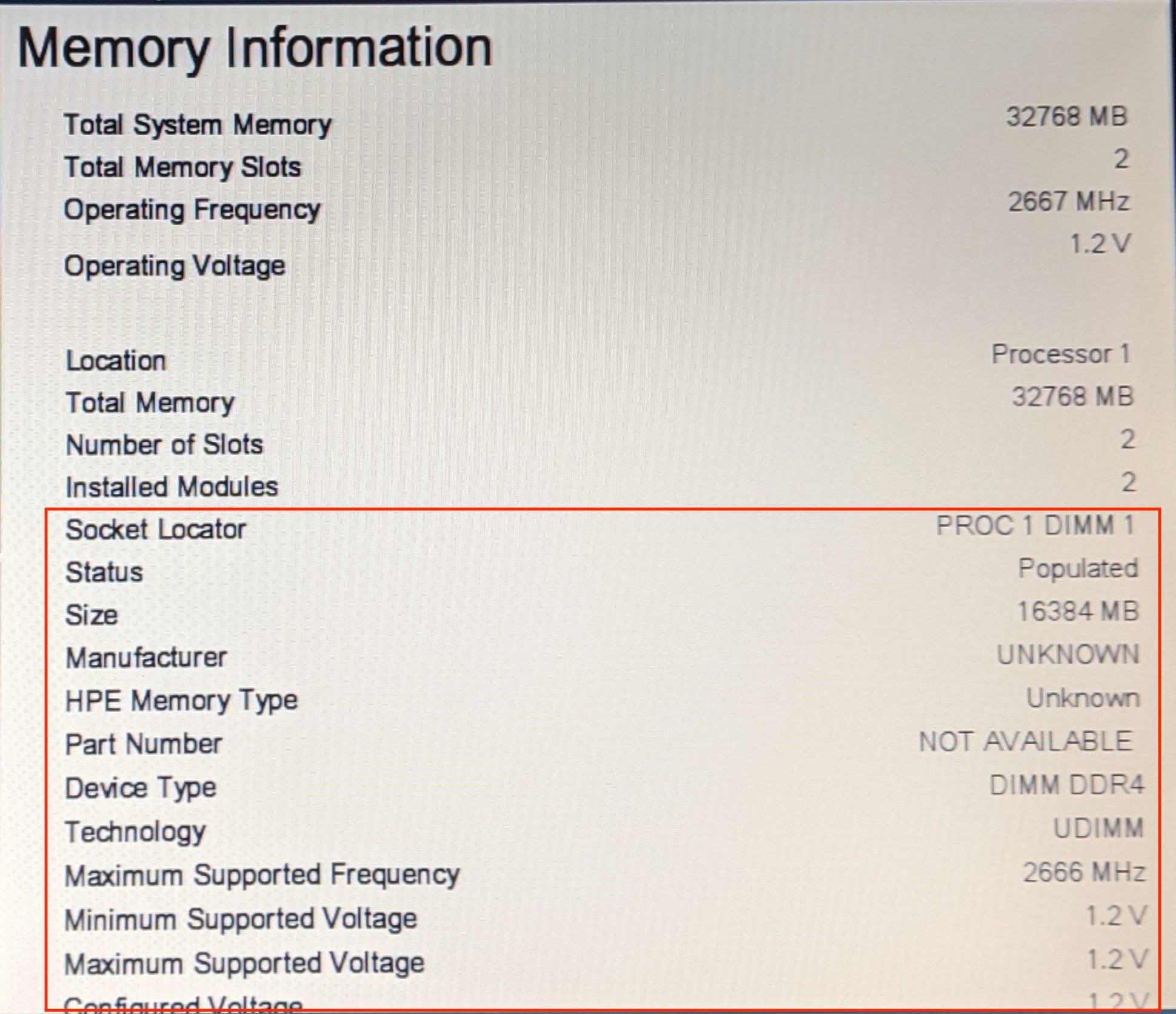Select the Installed Modules label
Image resolution: width=1176 pixels, height=1014 pixels.
[172, 487]
